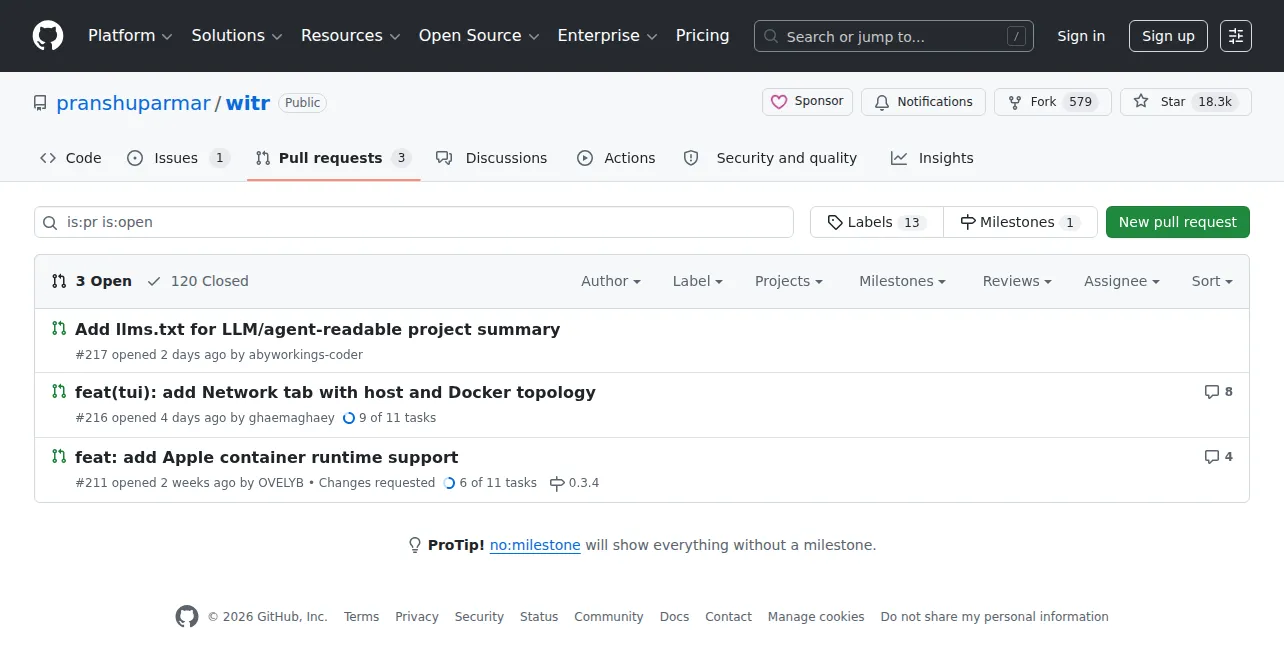Open Security and quality tab

(x=770, y=158)
